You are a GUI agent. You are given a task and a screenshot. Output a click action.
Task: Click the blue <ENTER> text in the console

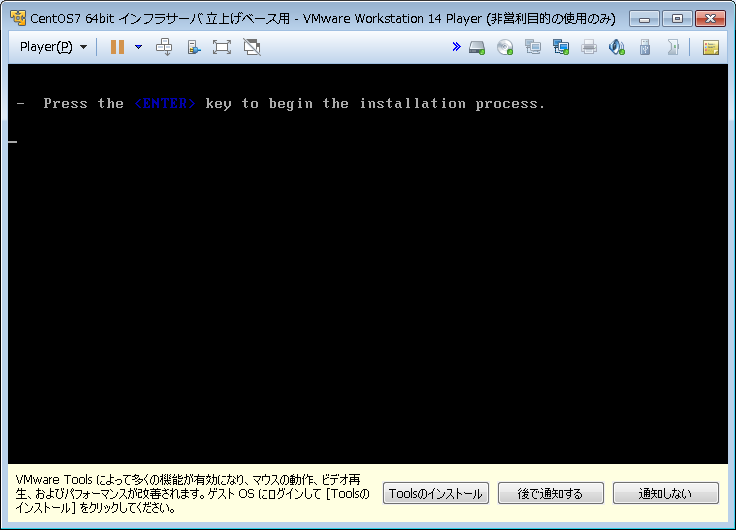tap(165, 103)
